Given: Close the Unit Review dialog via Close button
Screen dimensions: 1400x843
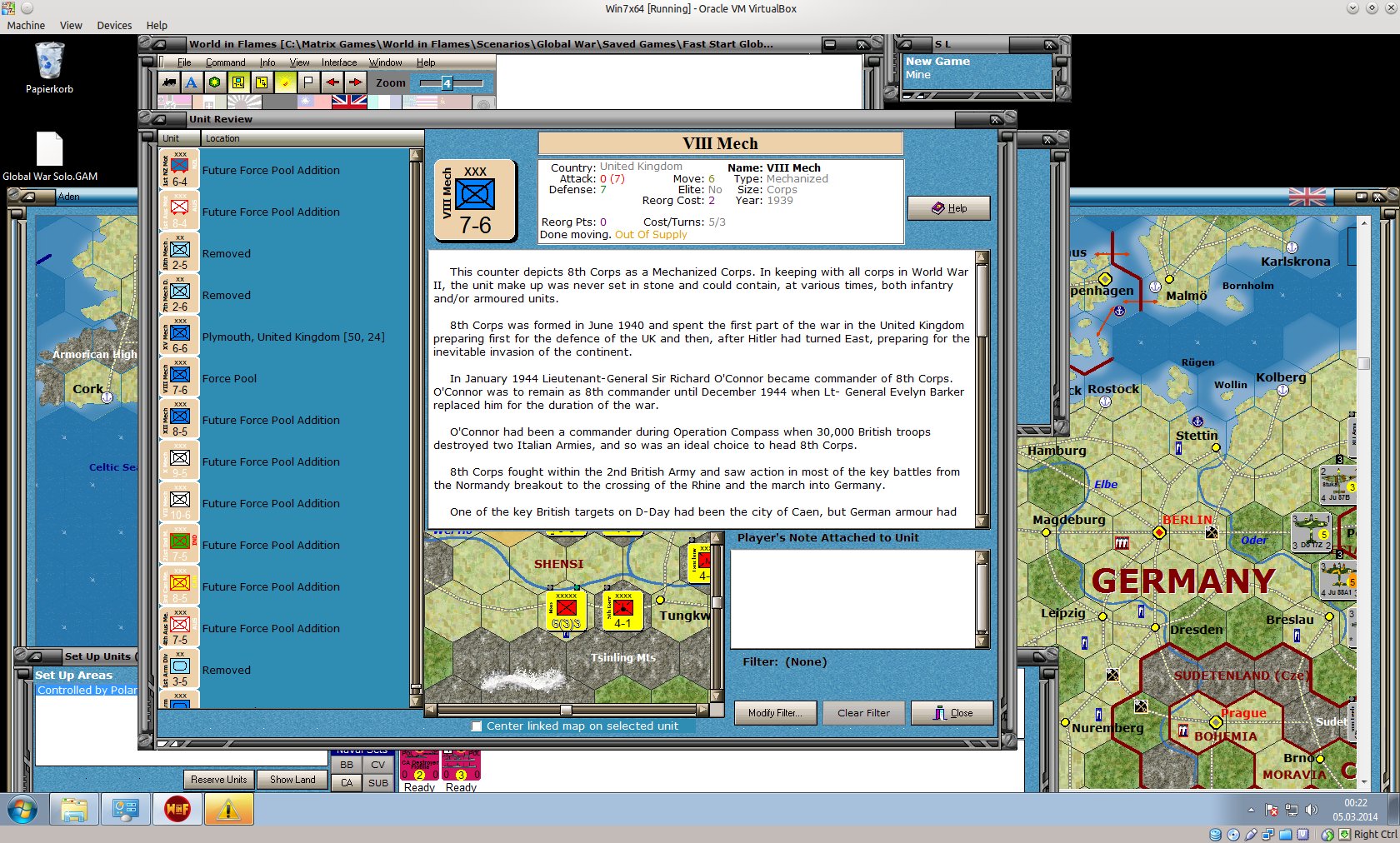Looking at the screenshot, I should (952, 713).
